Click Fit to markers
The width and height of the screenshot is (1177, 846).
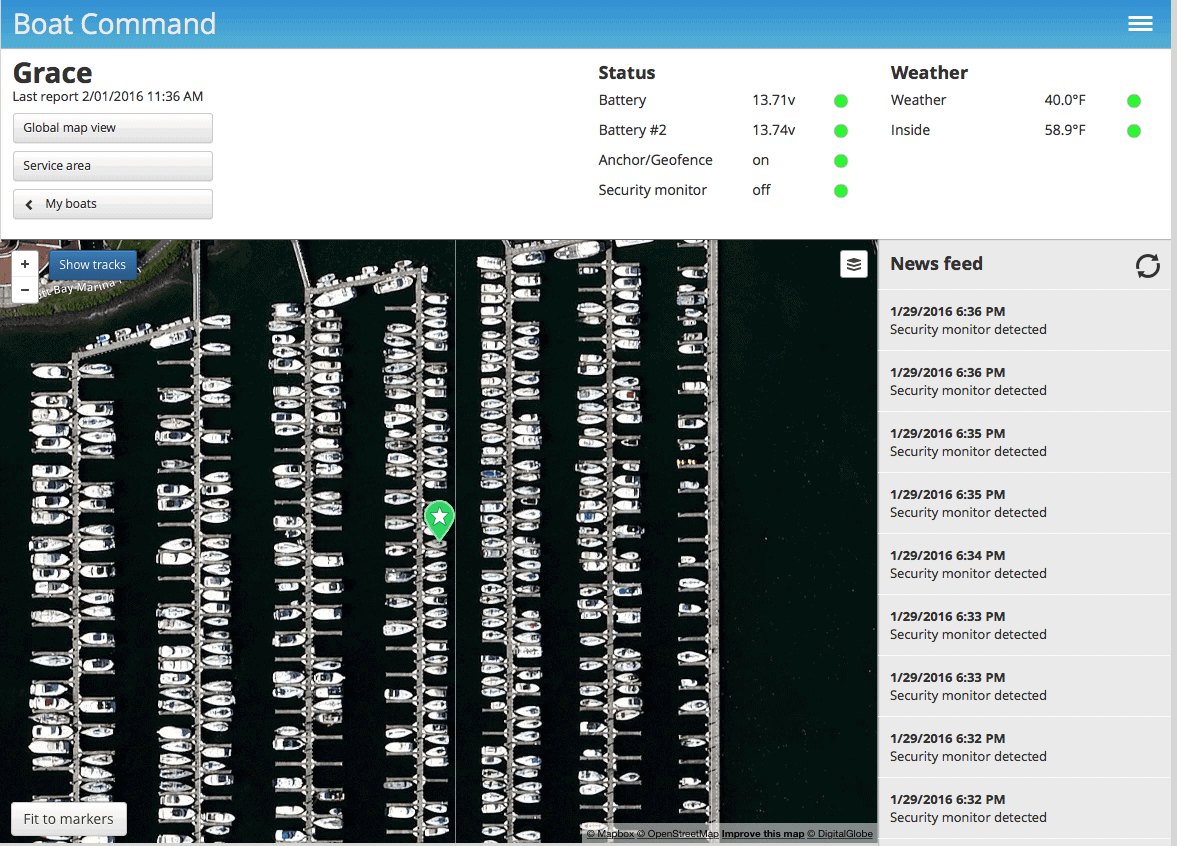tap(68, 818)
